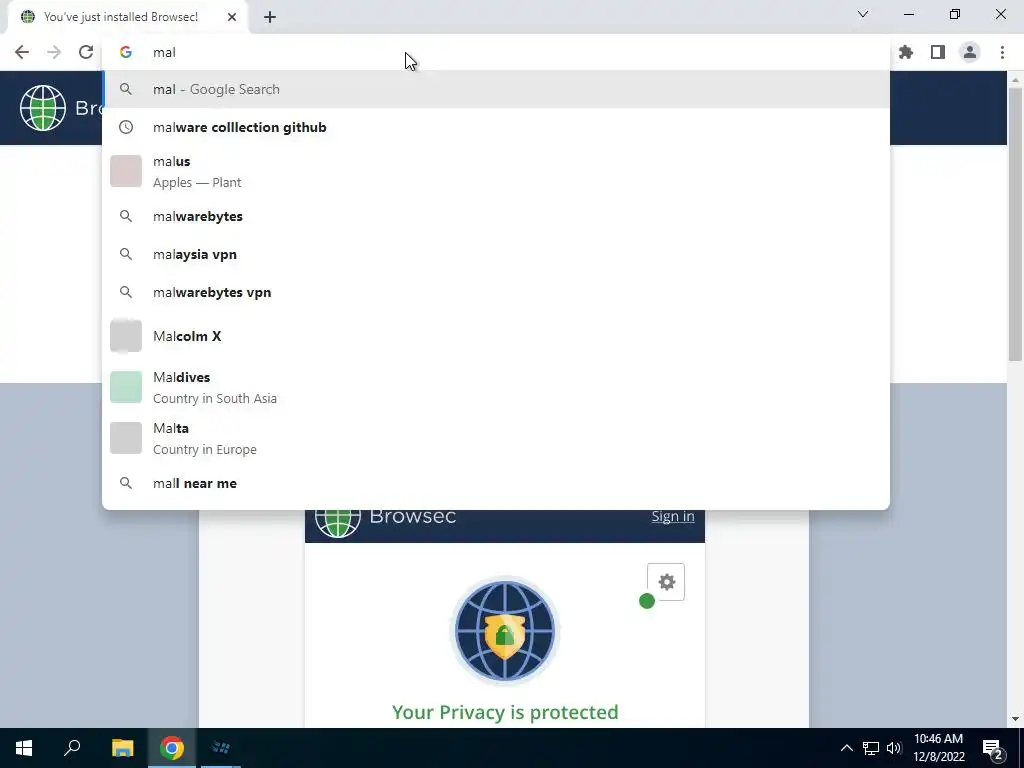Open Windows taskbar search

coord(72,748)
